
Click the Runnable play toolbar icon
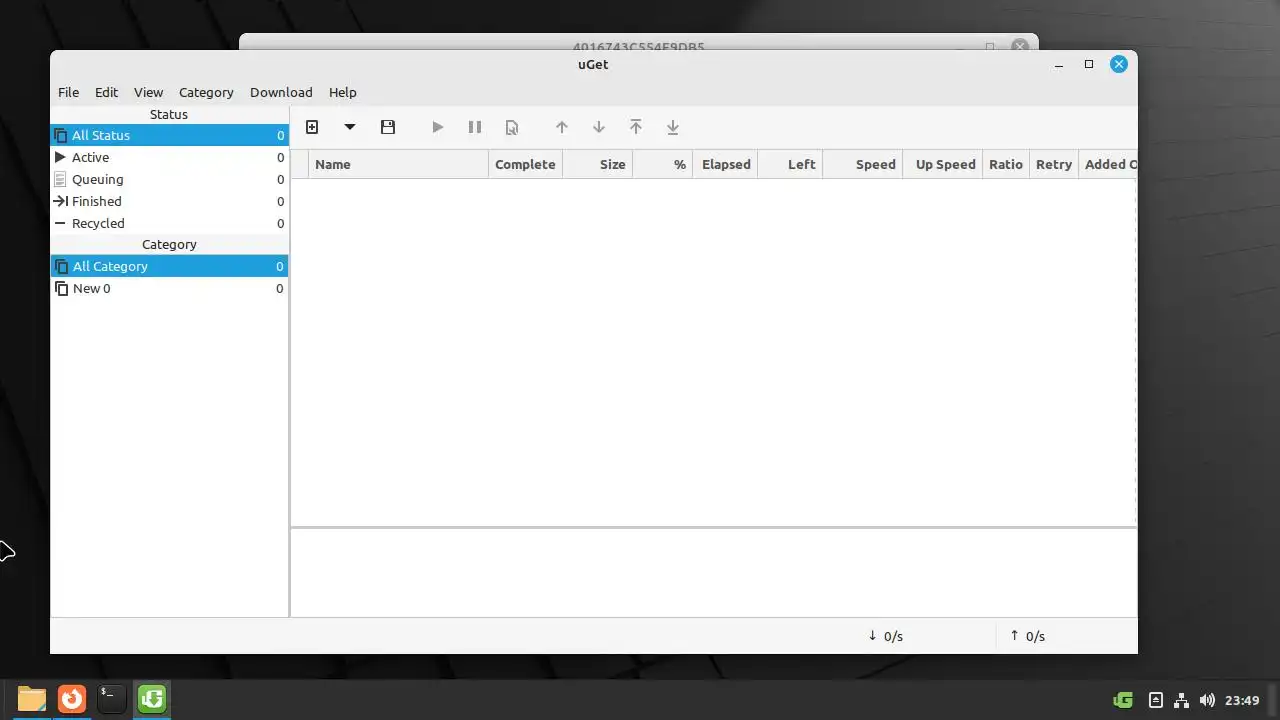[x=437, y=127]
